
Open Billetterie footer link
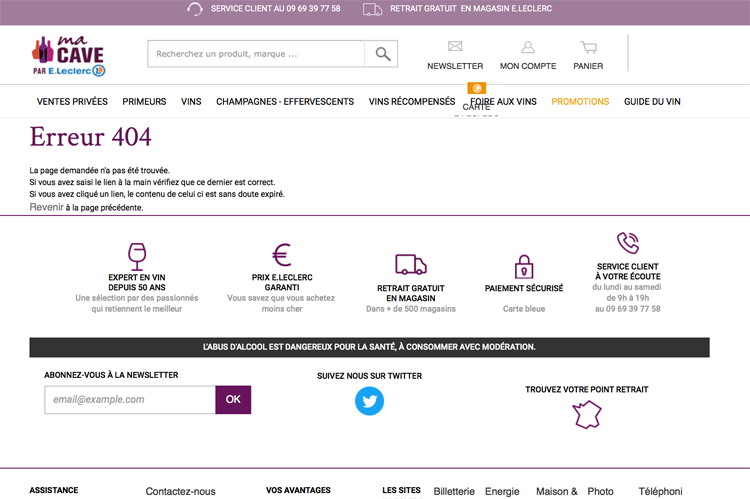click(x=454, y=491)
